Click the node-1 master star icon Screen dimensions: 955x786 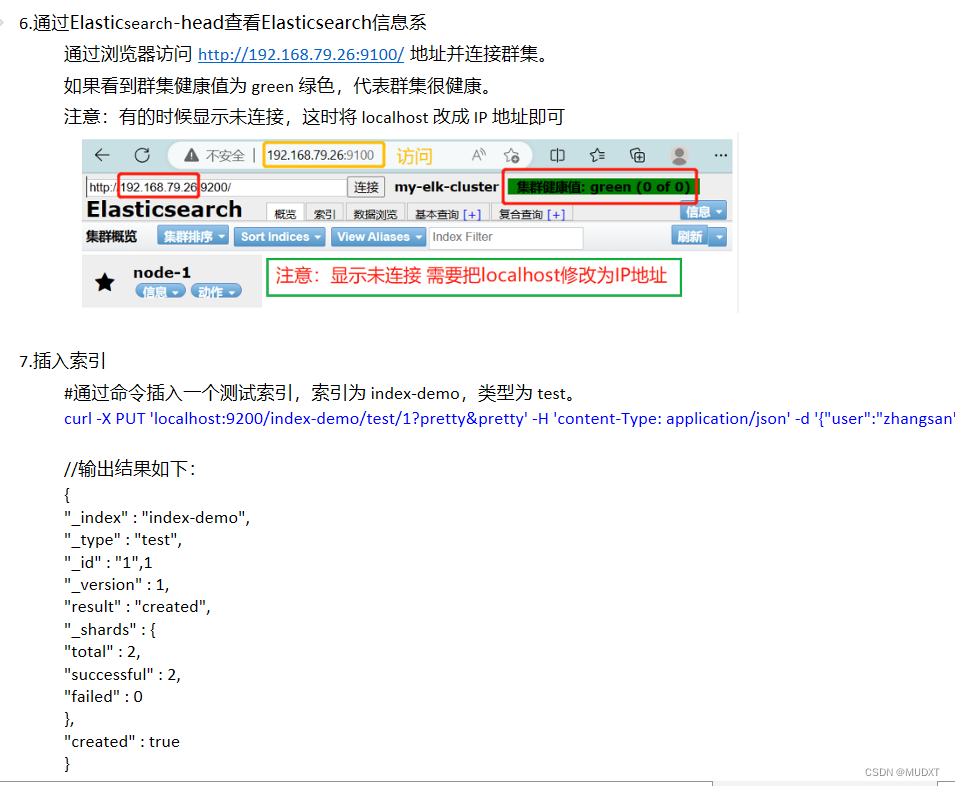[x=105, y=282]
